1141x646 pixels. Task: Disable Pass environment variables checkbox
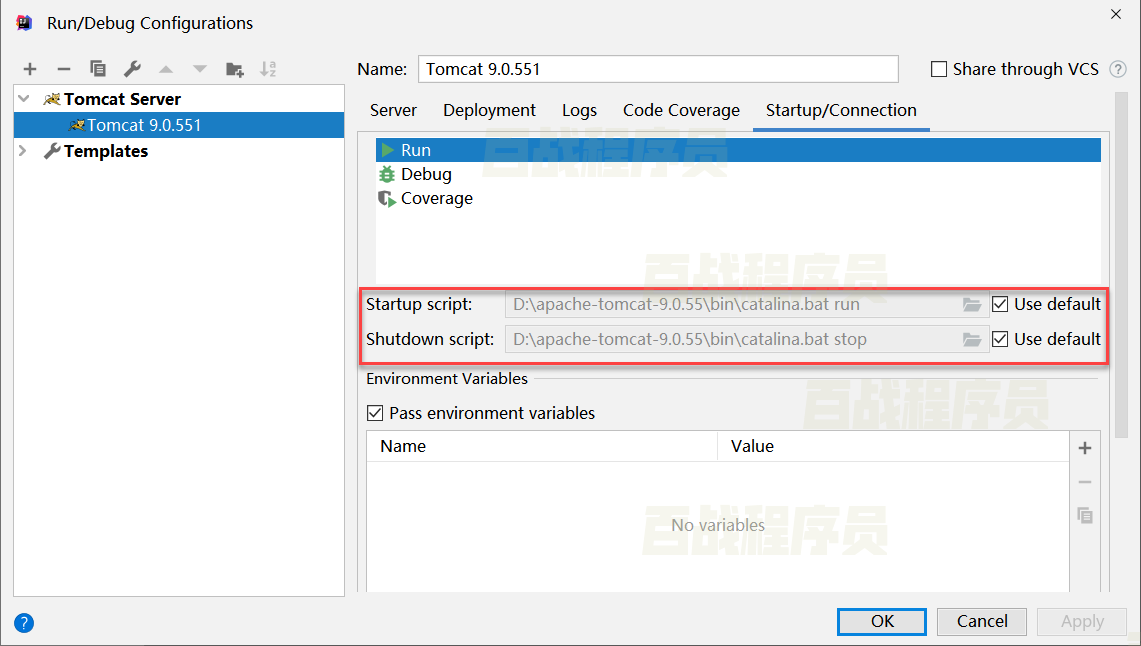pyautogui.click(x=375, y=413)
